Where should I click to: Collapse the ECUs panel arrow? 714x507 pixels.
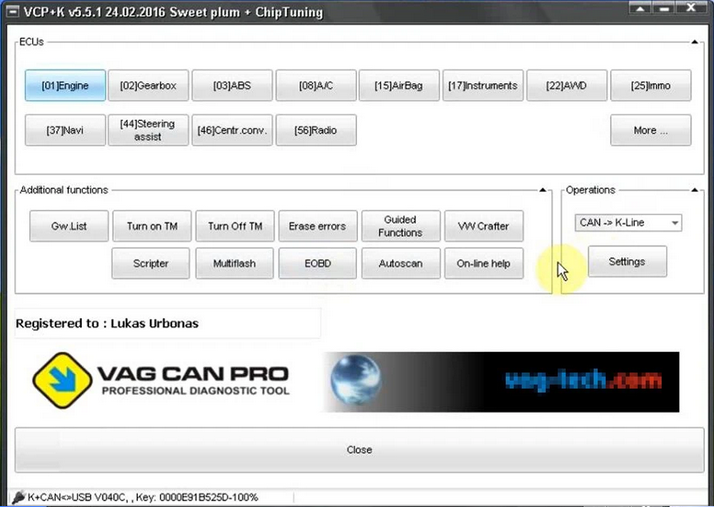tap(696, 42)
